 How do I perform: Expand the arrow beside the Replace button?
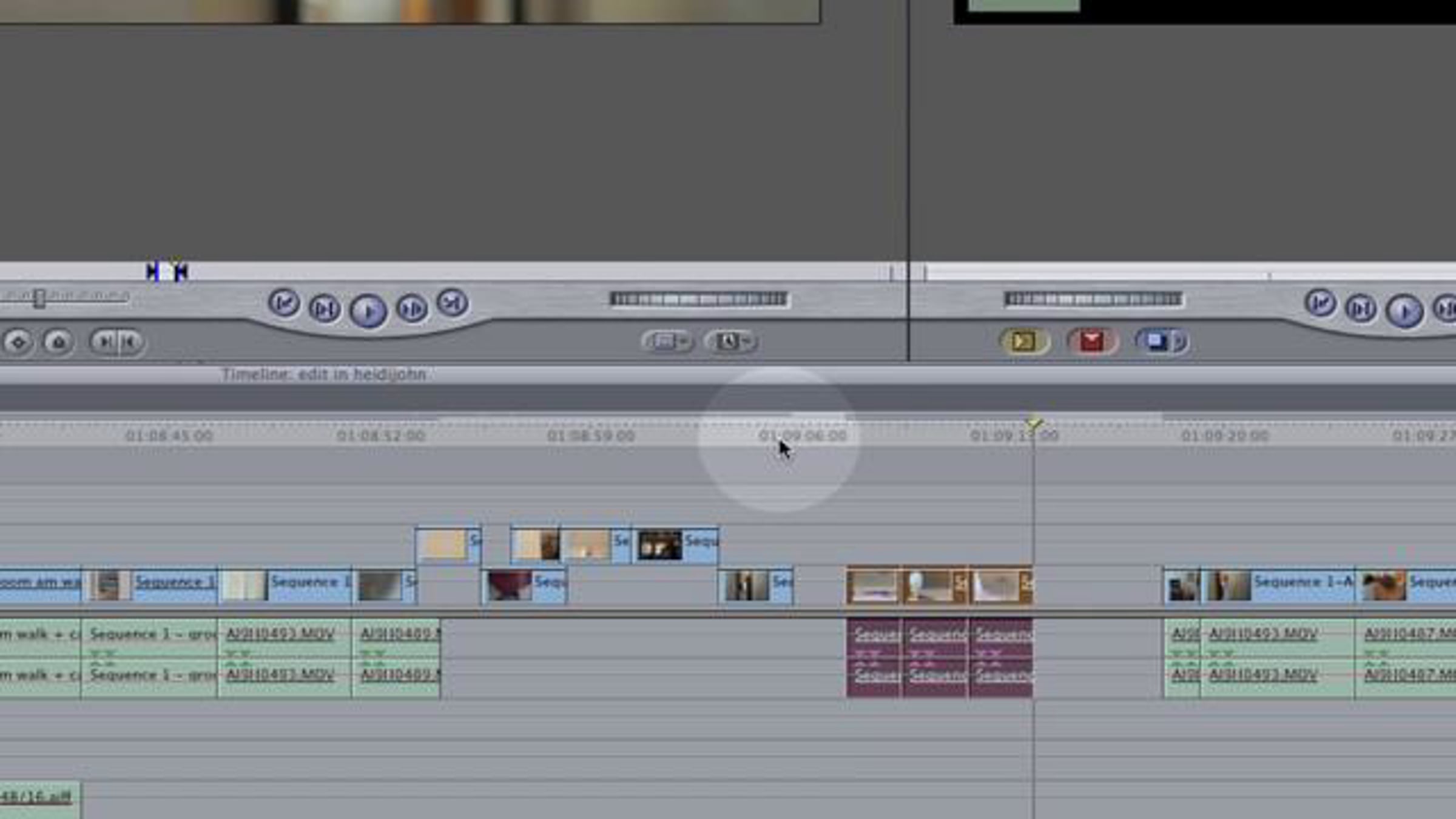[1180, 342]
